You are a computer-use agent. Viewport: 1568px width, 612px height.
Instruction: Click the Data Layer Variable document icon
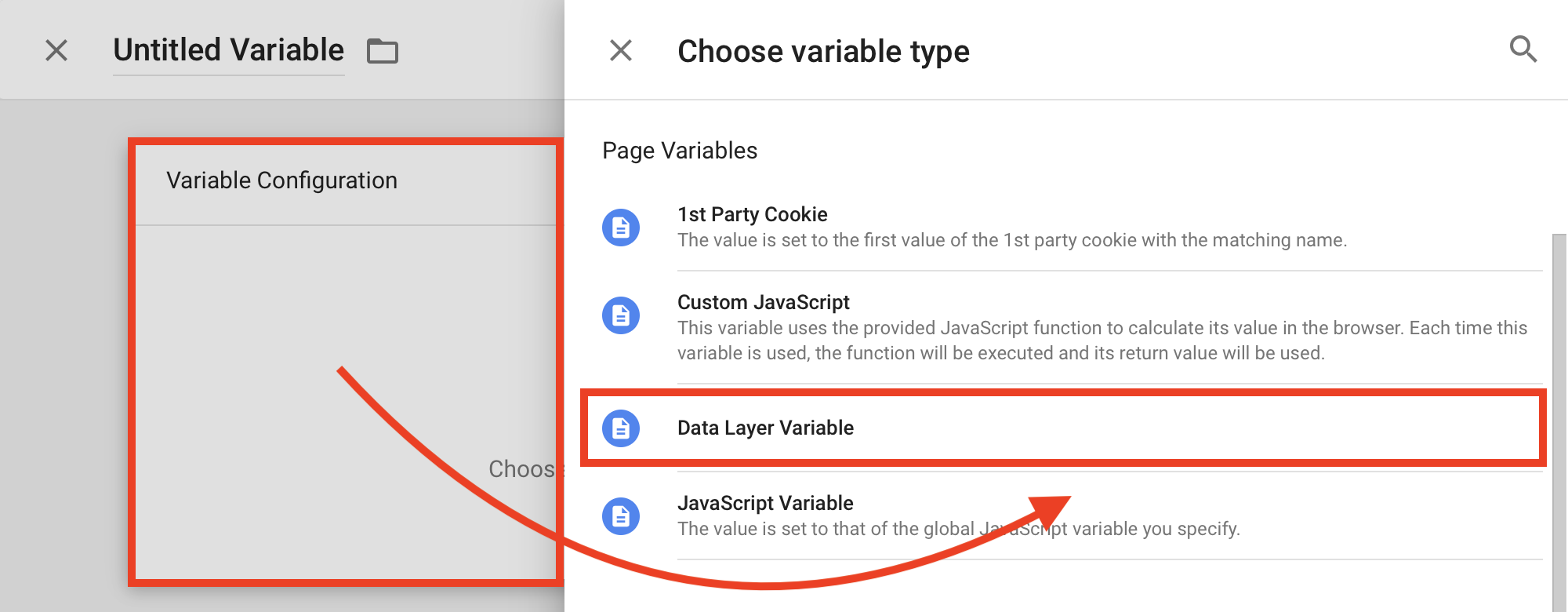click(621, 428)
